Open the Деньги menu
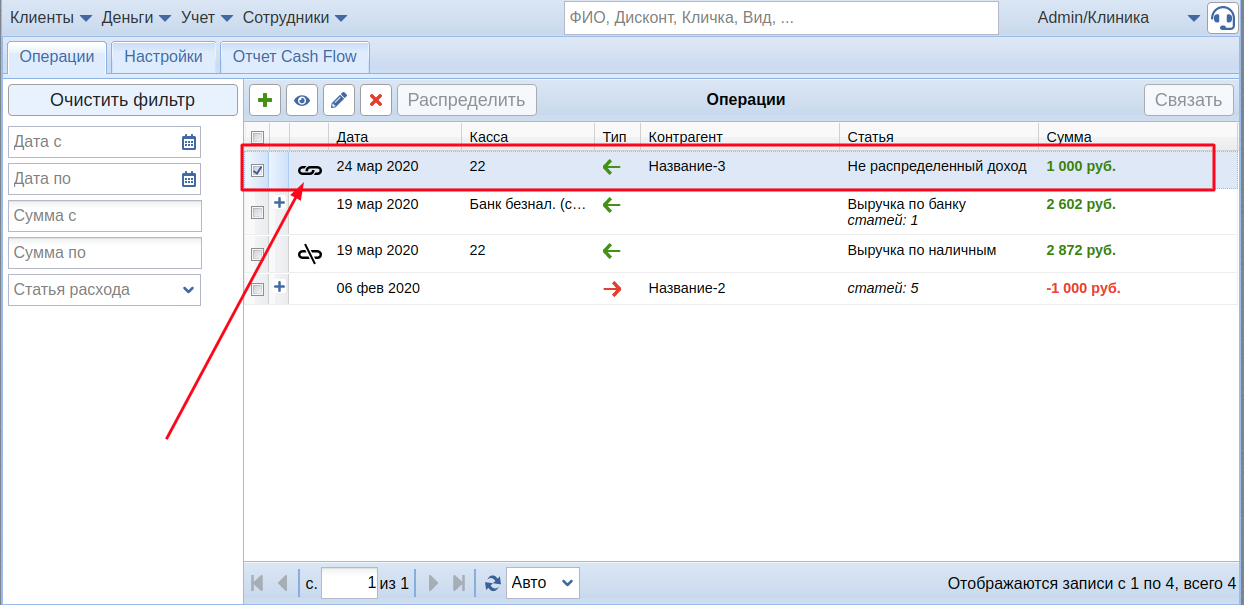This screenshot has width=1244, height=605. 136,18
